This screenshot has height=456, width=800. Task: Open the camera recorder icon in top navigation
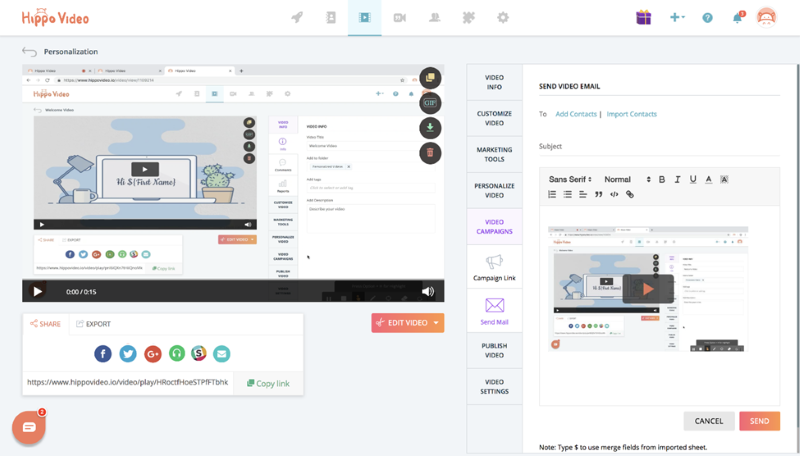tap(399, 18)
